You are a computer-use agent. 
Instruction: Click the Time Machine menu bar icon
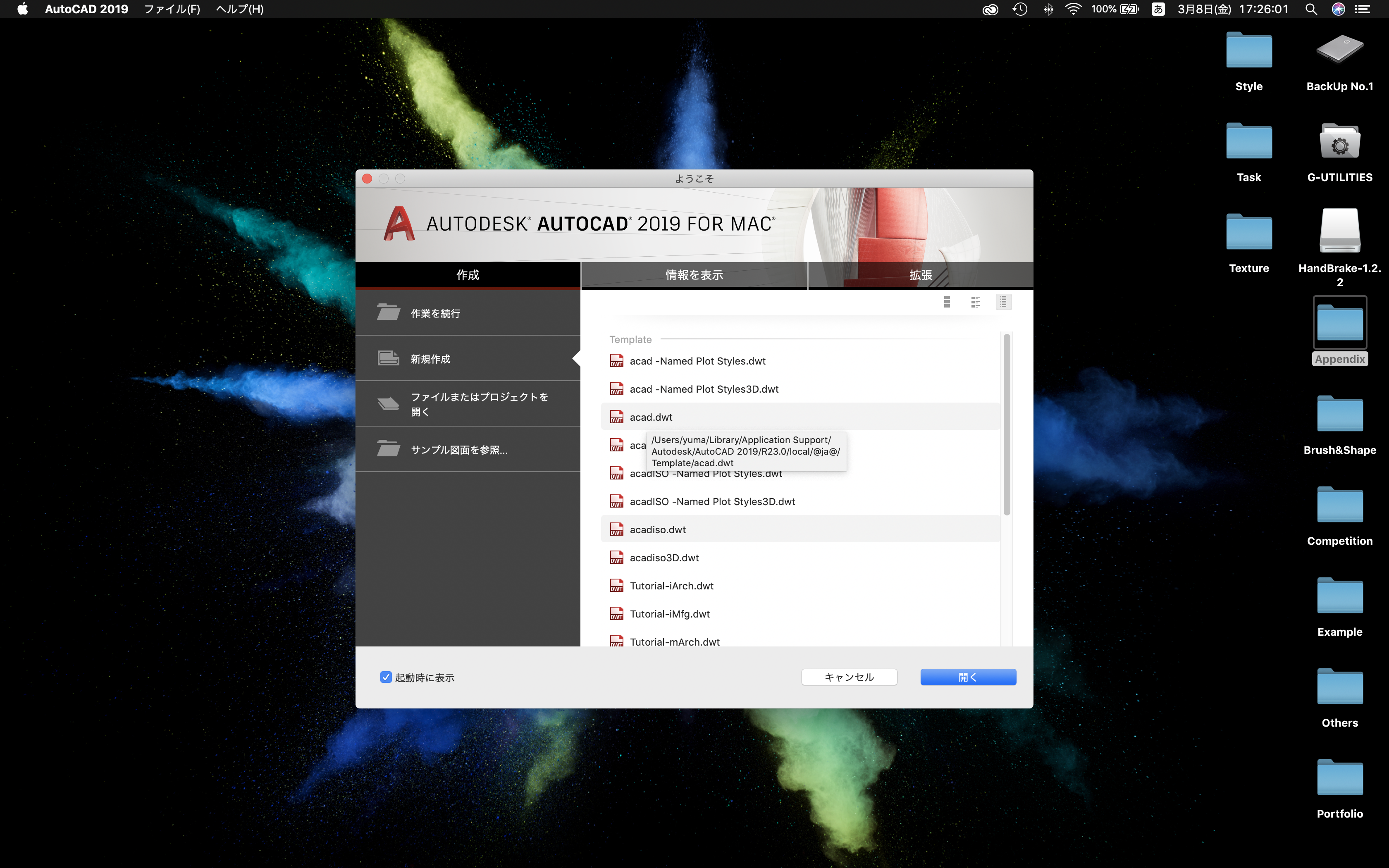pos(1020,9)
